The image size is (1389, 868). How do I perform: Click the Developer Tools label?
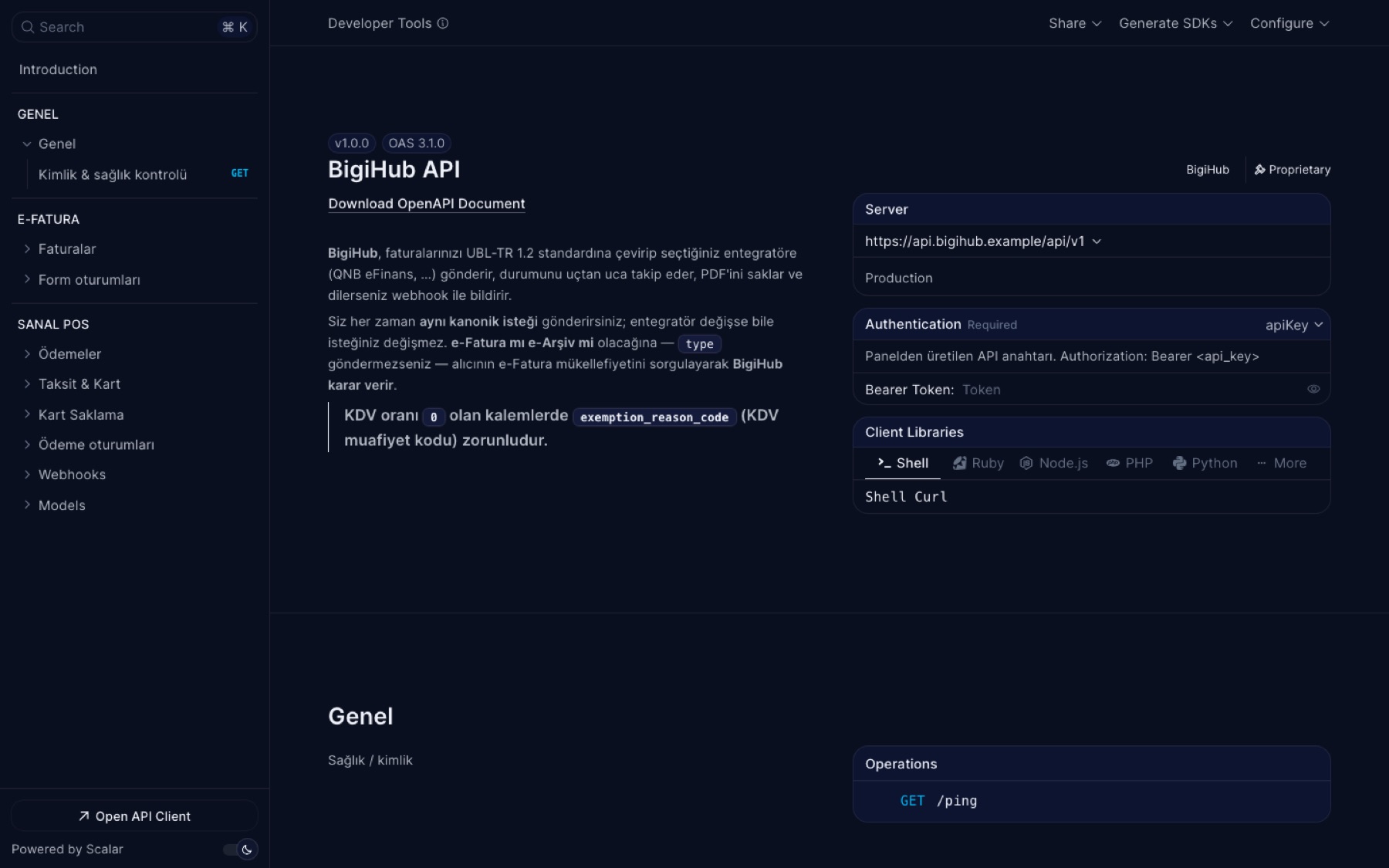coord(380,23)
